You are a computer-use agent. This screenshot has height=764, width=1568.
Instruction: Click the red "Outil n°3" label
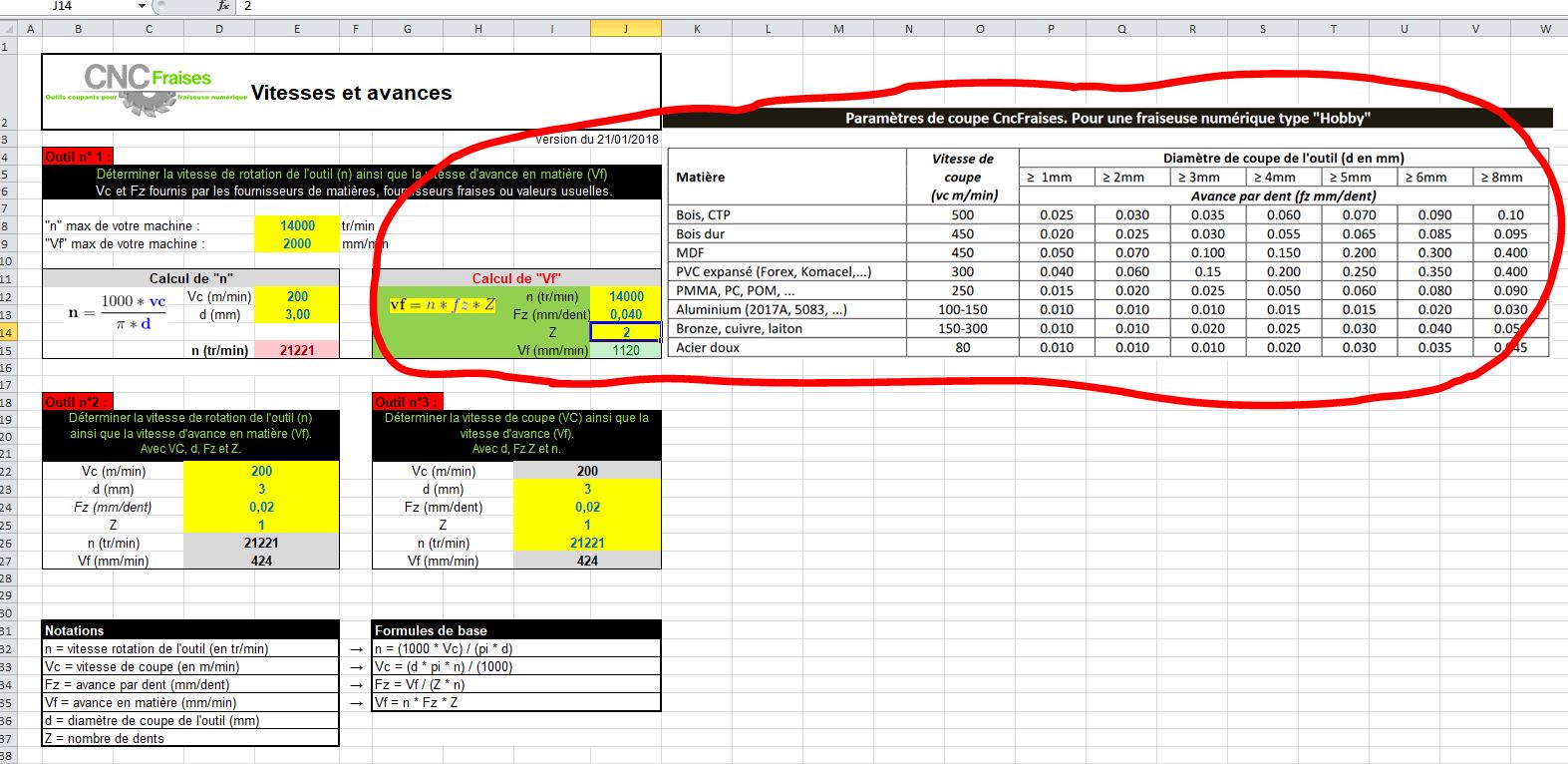click(407, 402)
